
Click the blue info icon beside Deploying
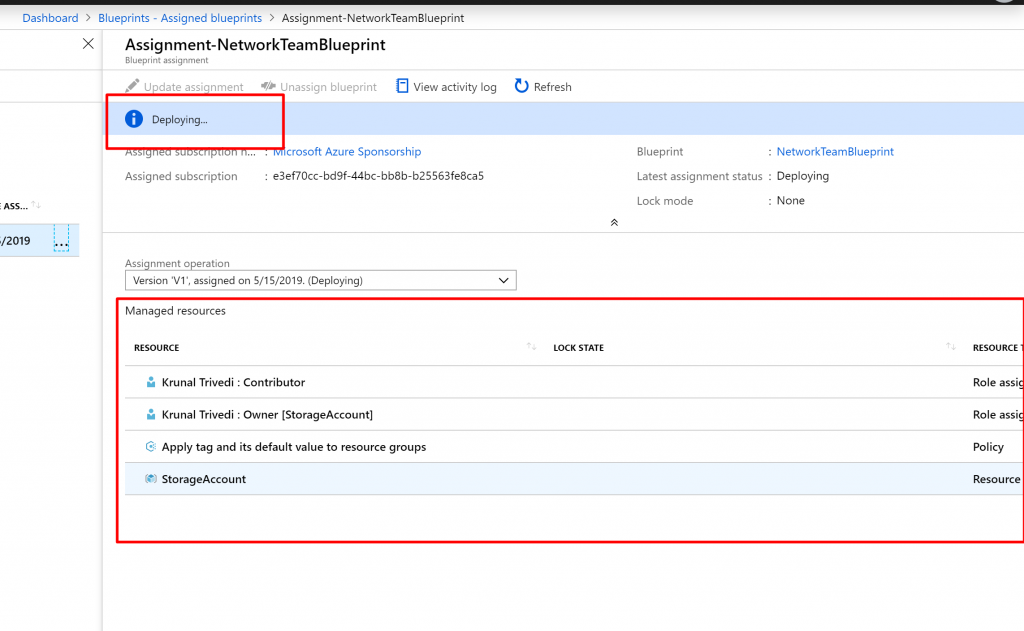coord(134,119)
